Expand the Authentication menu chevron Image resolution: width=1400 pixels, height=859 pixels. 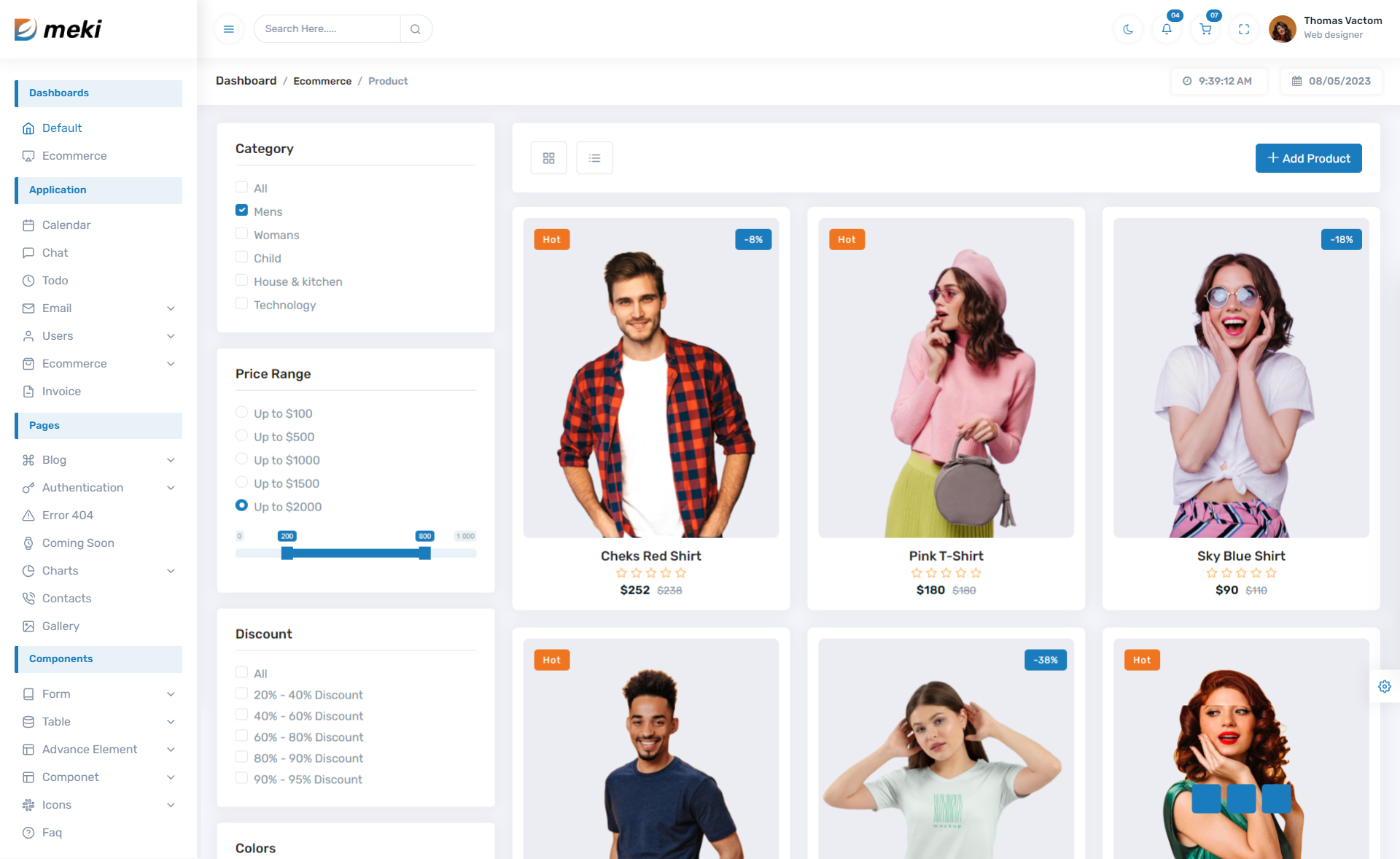pyautogui.click(x=171, y=488)
